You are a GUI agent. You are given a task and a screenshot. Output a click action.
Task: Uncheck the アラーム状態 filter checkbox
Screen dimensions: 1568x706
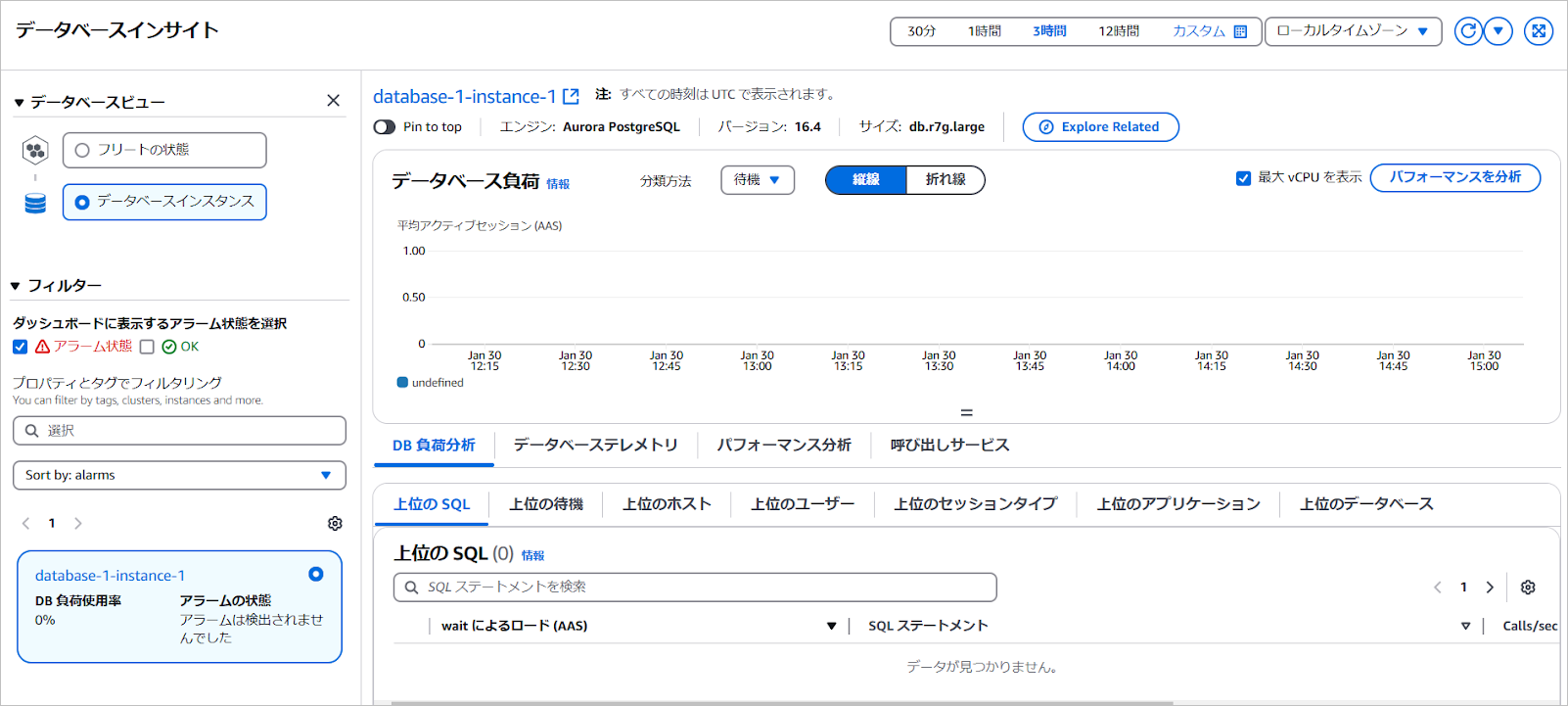[x=21, y=347]
